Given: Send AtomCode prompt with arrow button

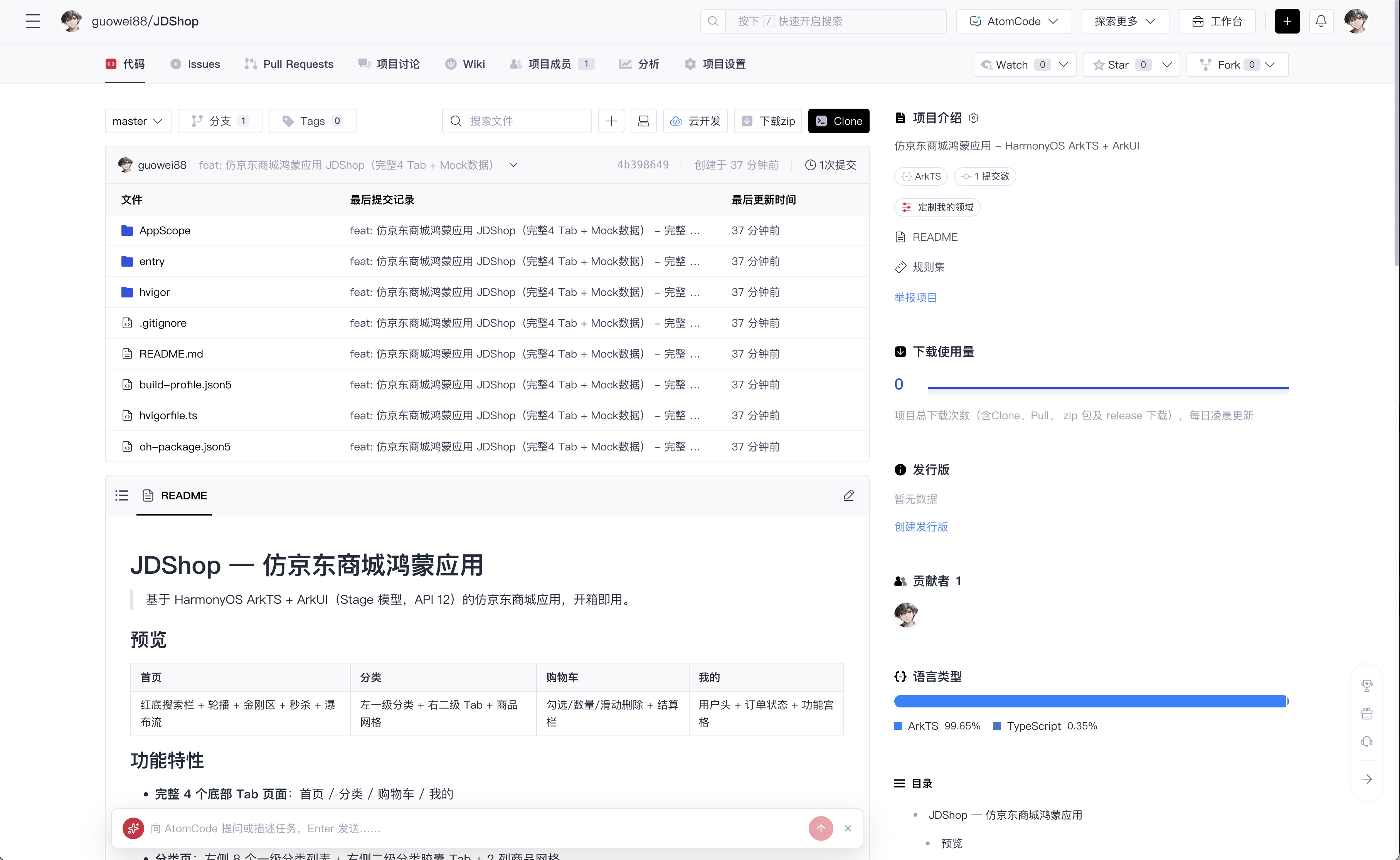Looking at the screenshot, I should coord(820,828).
